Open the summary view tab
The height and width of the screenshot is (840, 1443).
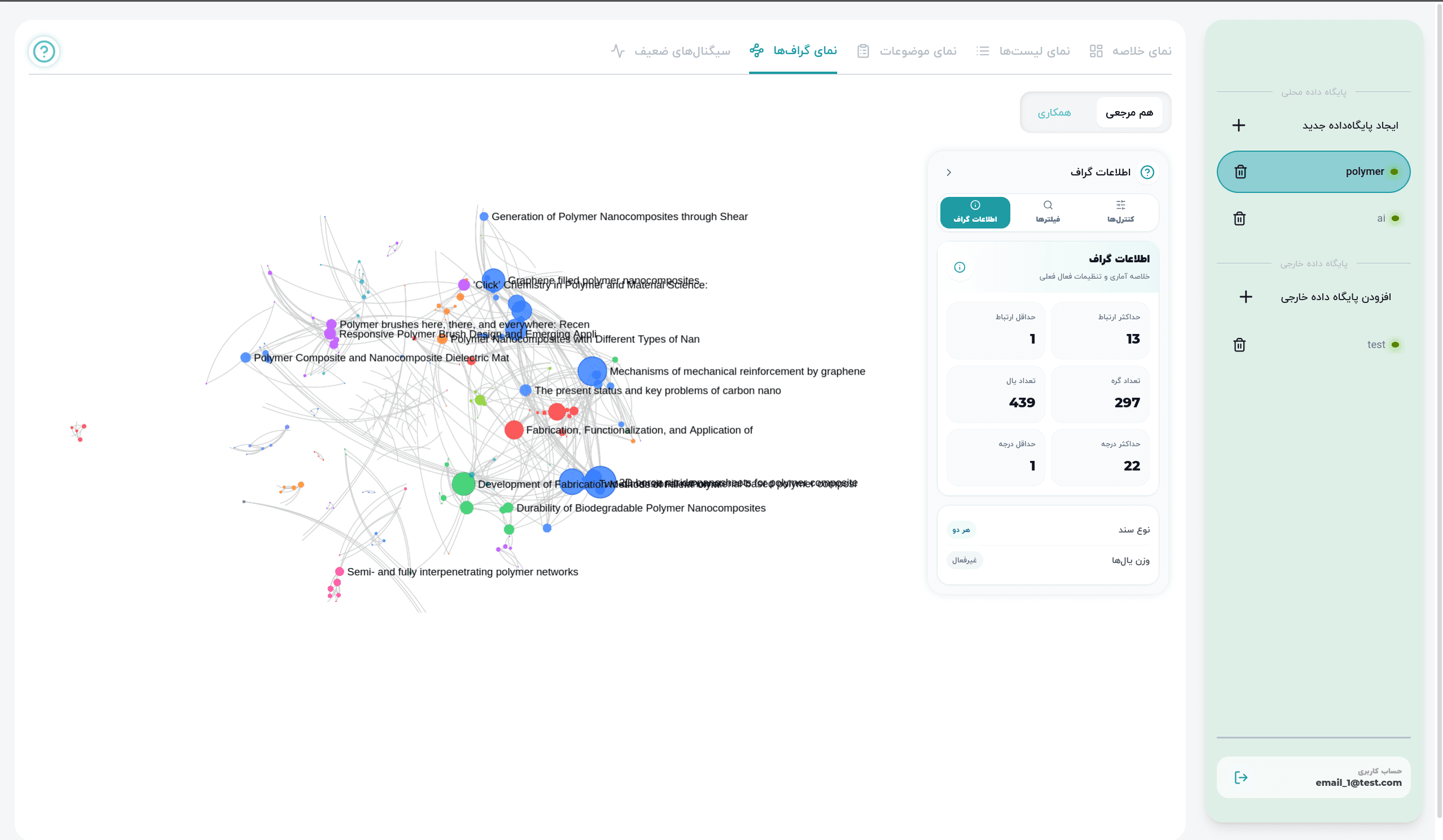pyautogui.click(x=1130, y=51)
